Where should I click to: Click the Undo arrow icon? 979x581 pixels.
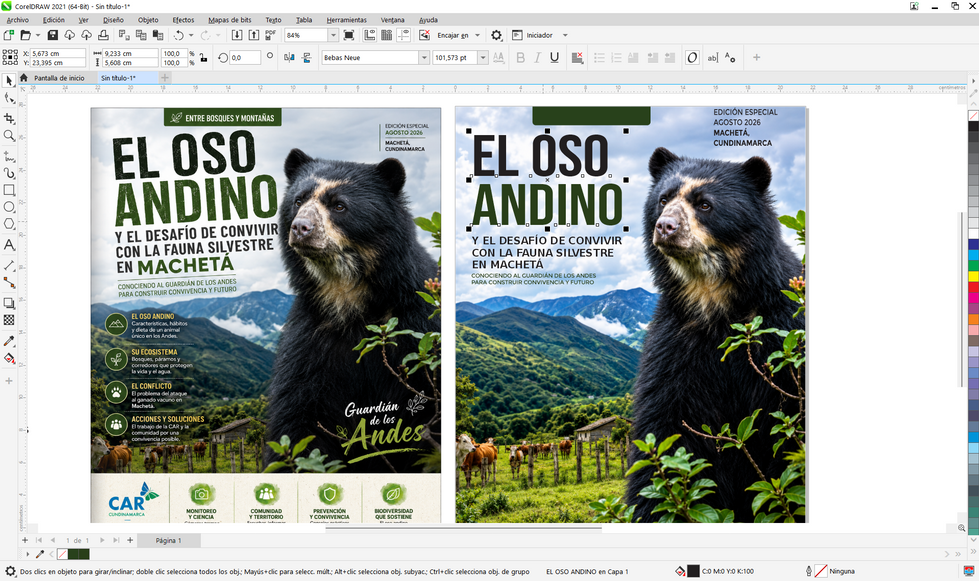coord(179,36)
